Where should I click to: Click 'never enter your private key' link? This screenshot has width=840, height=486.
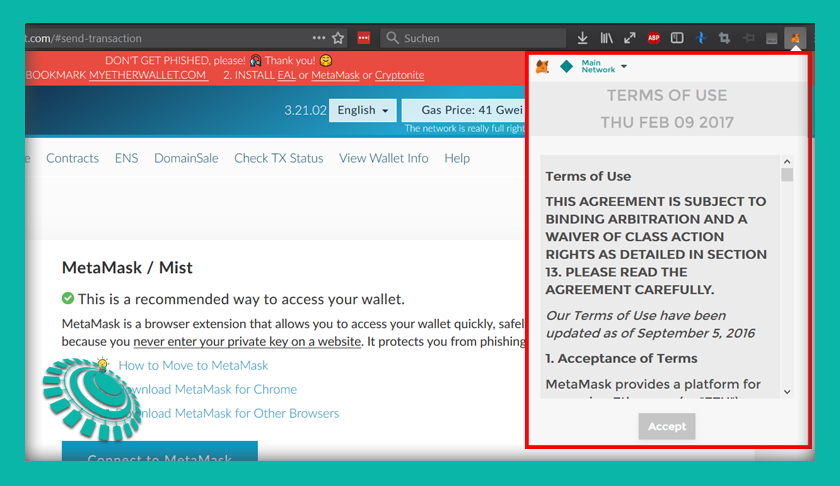tap(247, 342)
